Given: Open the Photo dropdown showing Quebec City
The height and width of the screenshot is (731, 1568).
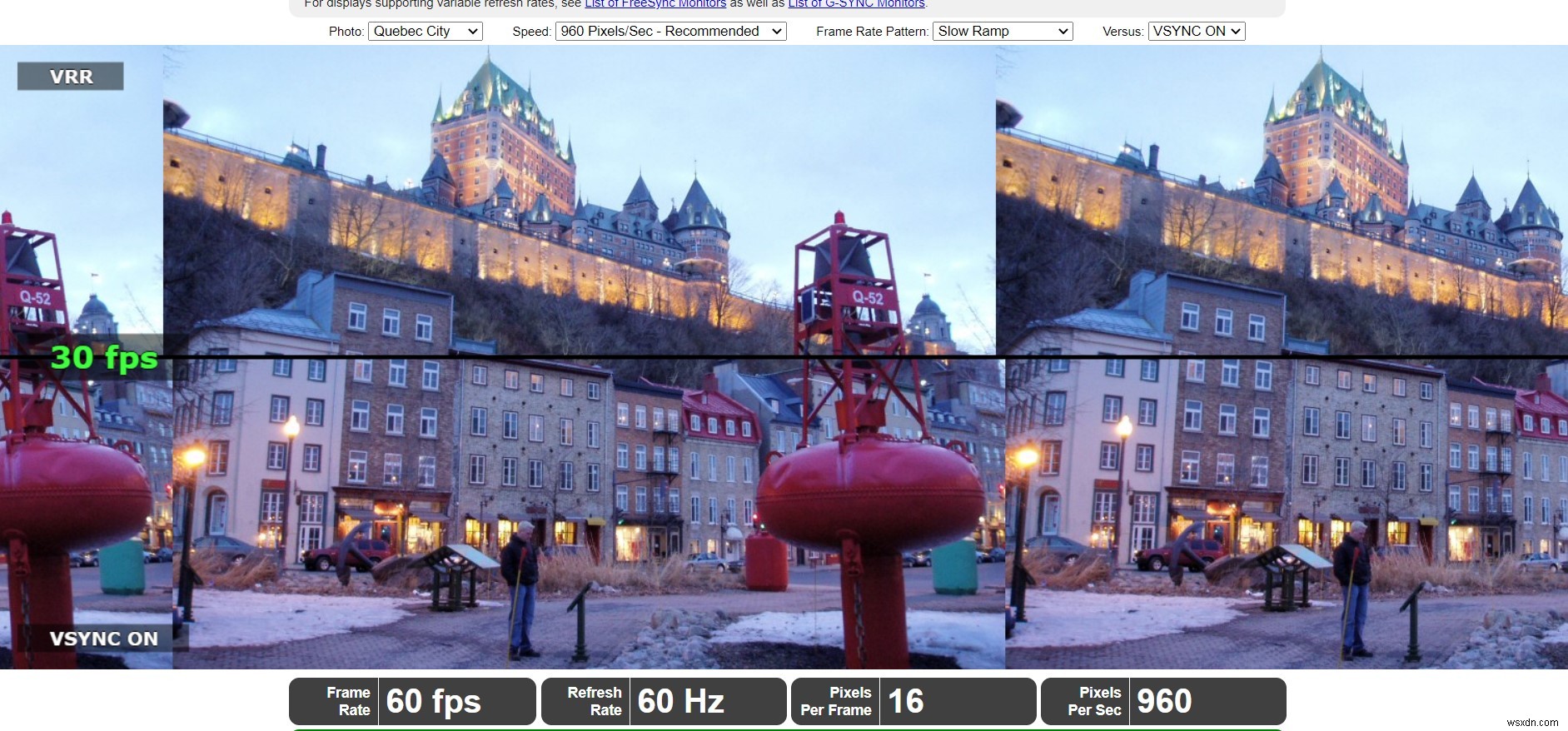Looking at the screenshot, I should 425,32.
